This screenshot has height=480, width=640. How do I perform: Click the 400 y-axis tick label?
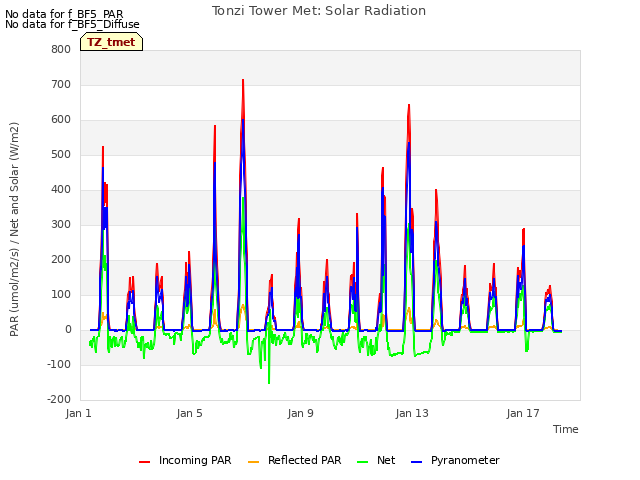tap(61, 190)
